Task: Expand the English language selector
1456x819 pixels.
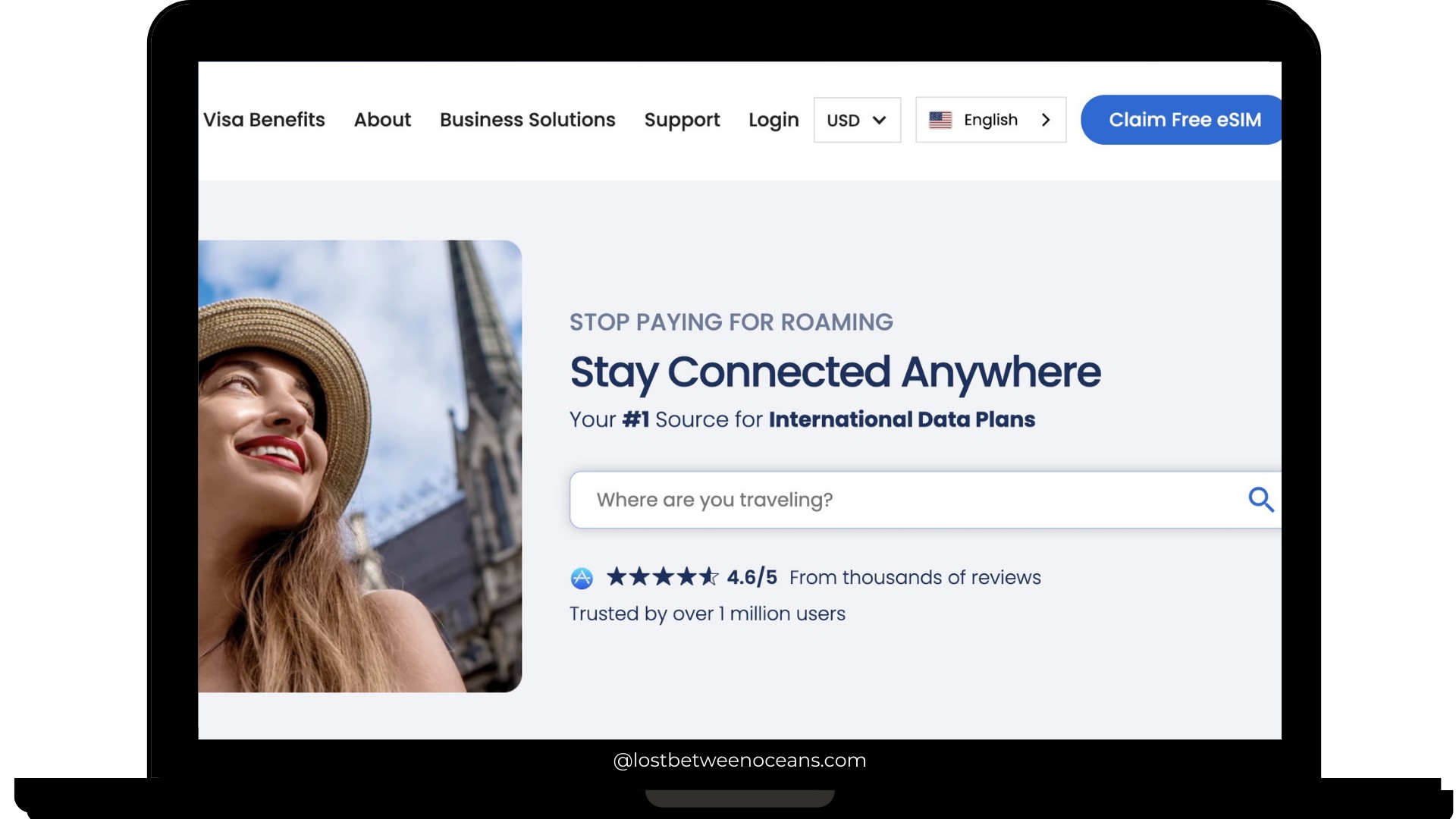Action: [990, 119]
